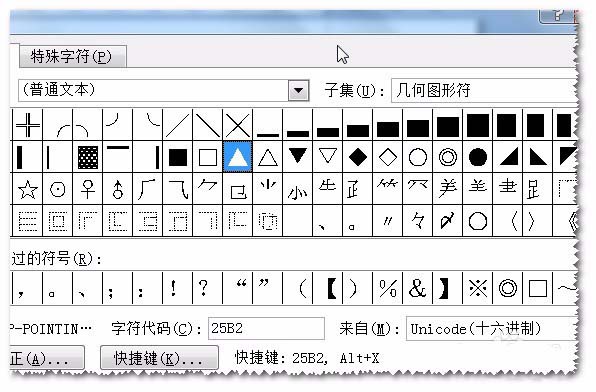596x392 pixels.
Task: Choose the upper-bar ▔ block symbol
Action: [118, 157]
